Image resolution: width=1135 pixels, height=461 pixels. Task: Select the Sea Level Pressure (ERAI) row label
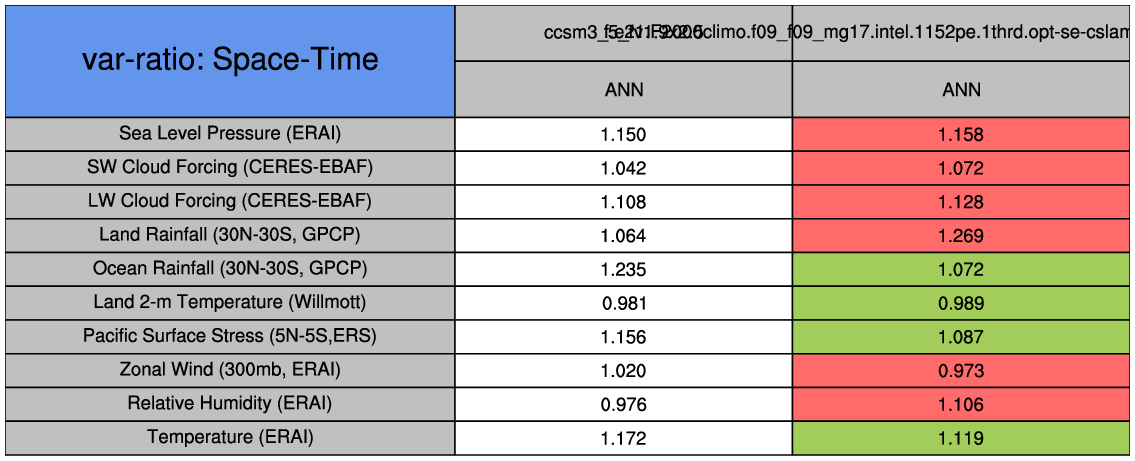click(230, 133)
